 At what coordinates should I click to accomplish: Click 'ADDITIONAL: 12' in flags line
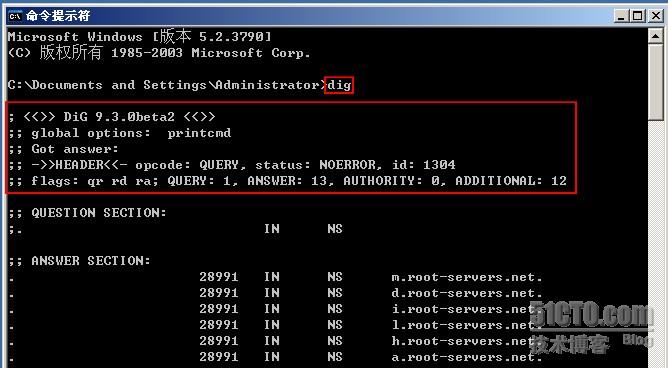pos(511,181)
